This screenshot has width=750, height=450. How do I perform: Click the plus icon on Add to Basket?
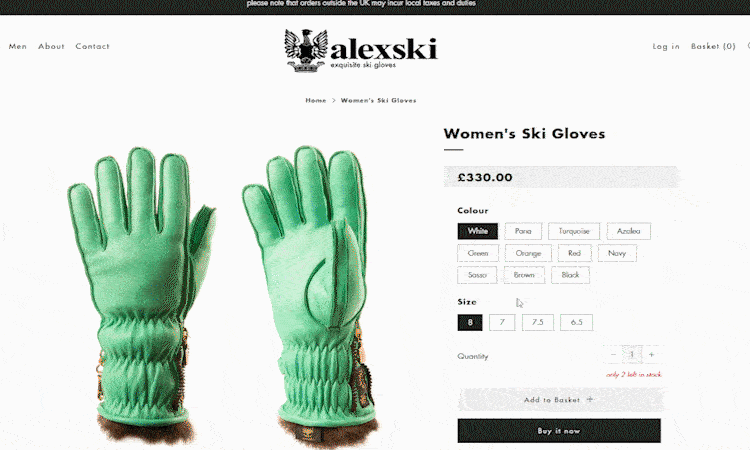coord(590,399)
